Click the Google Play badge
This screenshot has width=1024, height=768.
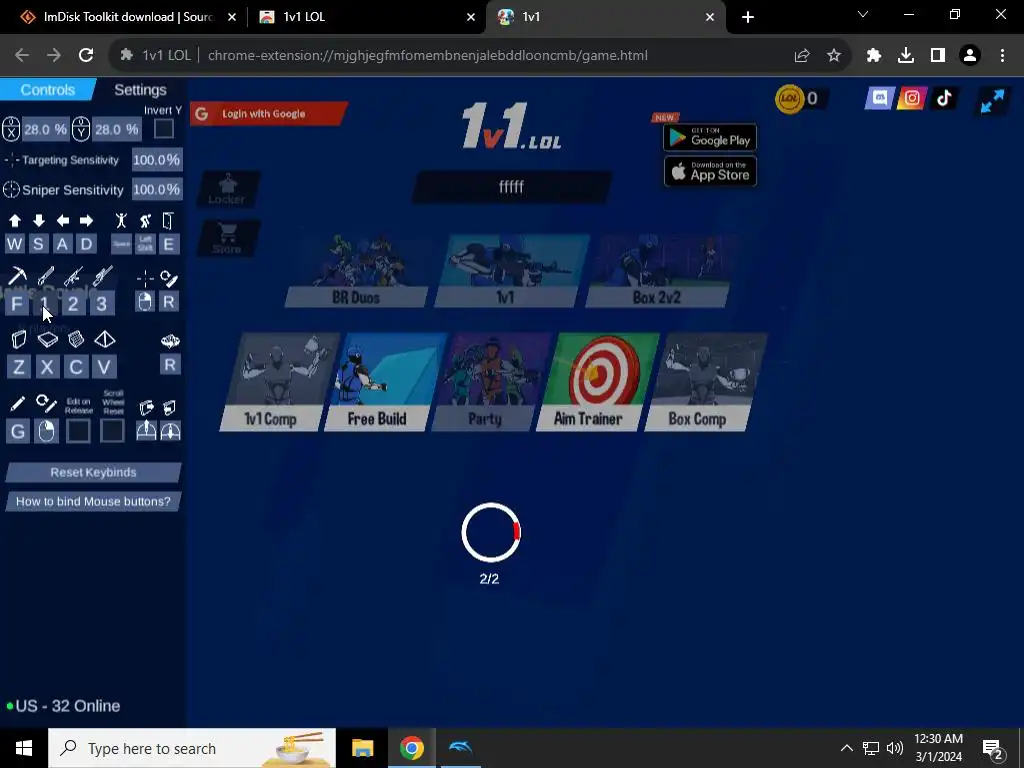710,137
